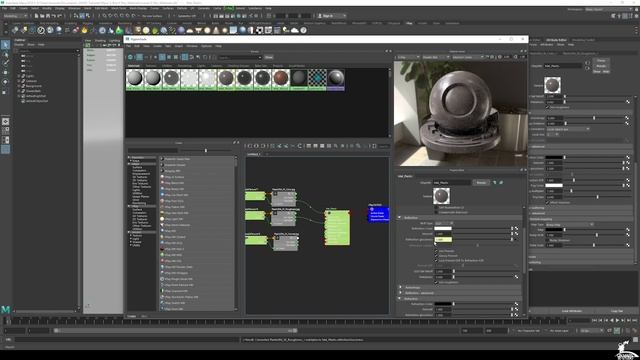640x360 pixels.
Task: Choose the Lasso select tool in the toolbox
Action: click(x=5, y=54)
